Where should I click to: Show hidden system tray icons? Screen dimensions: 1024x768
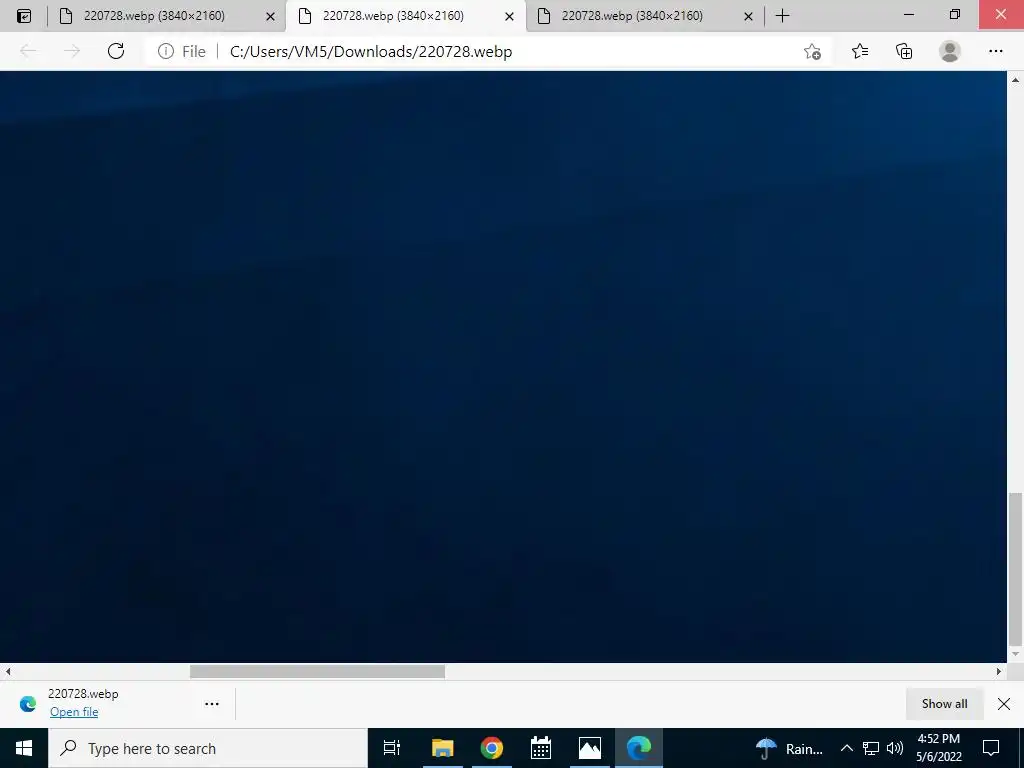[x=846, y=748]
